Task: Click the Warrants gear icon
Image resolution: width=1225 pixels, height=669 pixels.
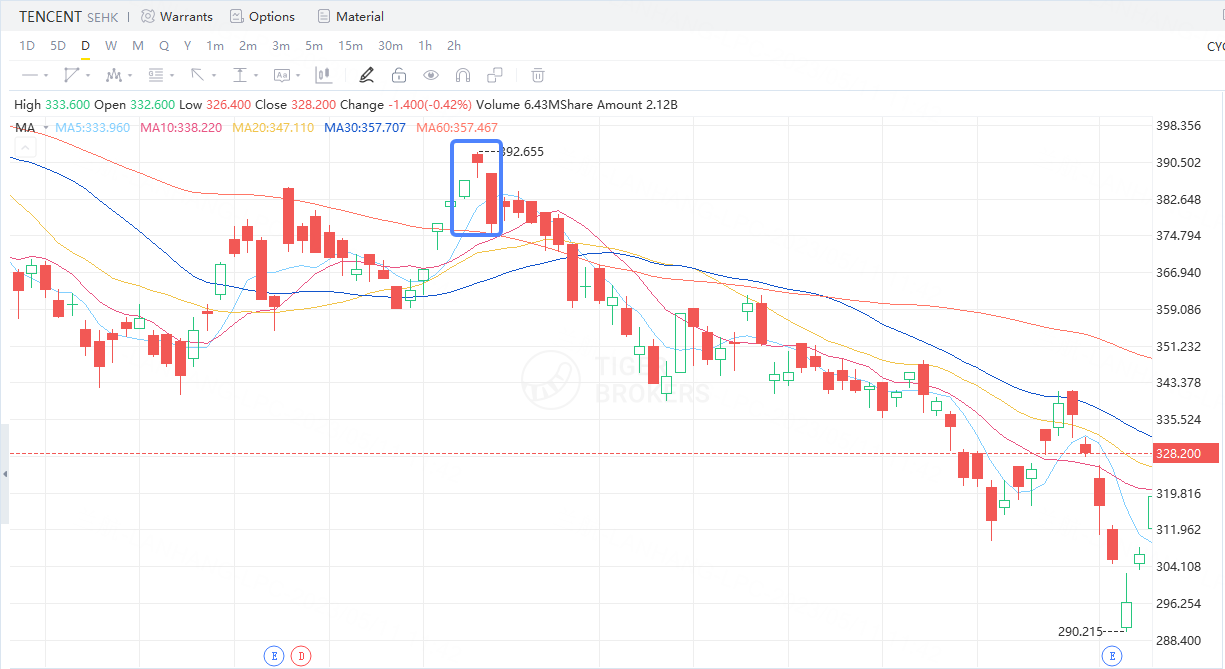Action: coord(148,16)
